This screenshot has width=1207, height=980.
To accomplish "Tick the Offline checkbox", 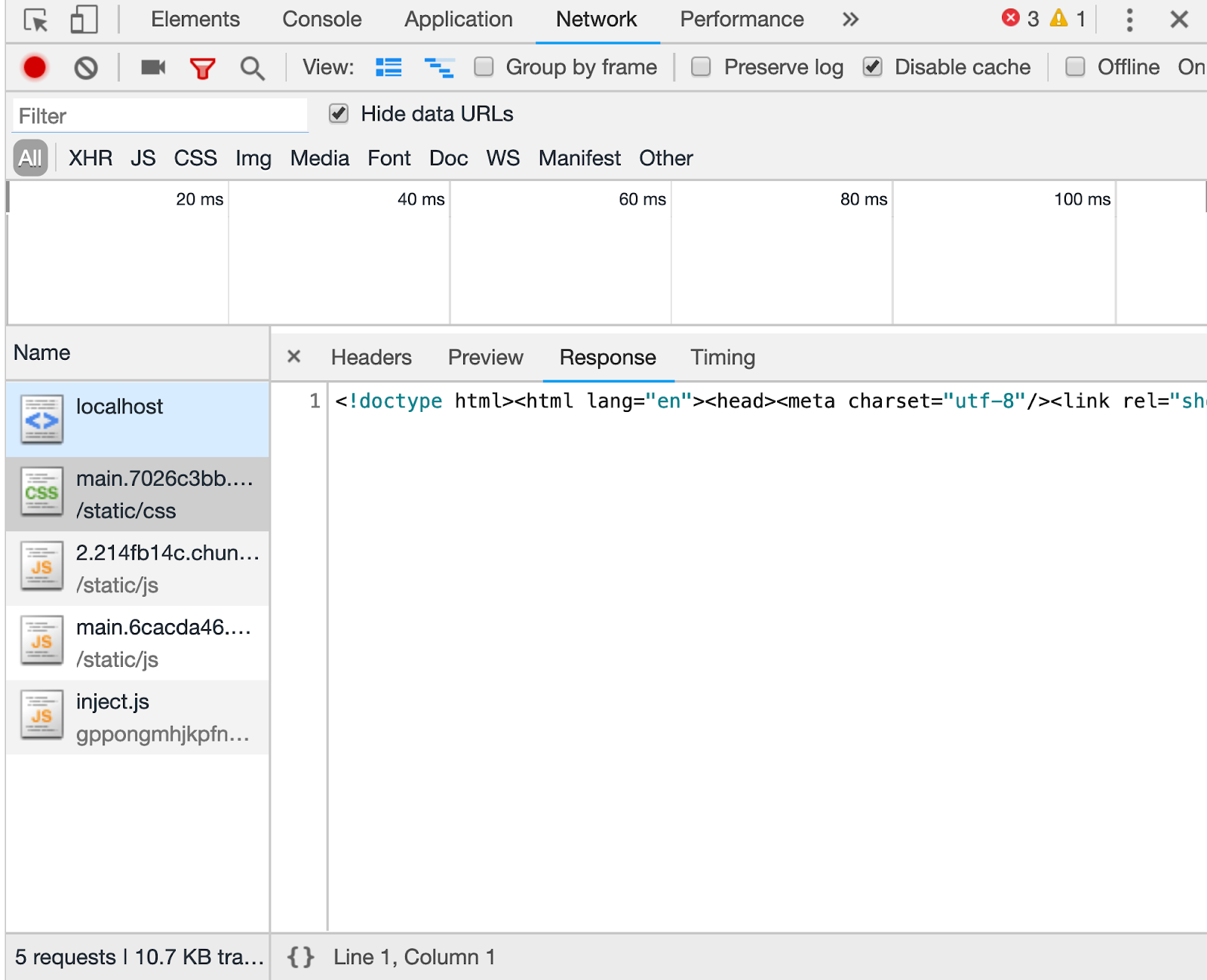I will pos(1075,67).
